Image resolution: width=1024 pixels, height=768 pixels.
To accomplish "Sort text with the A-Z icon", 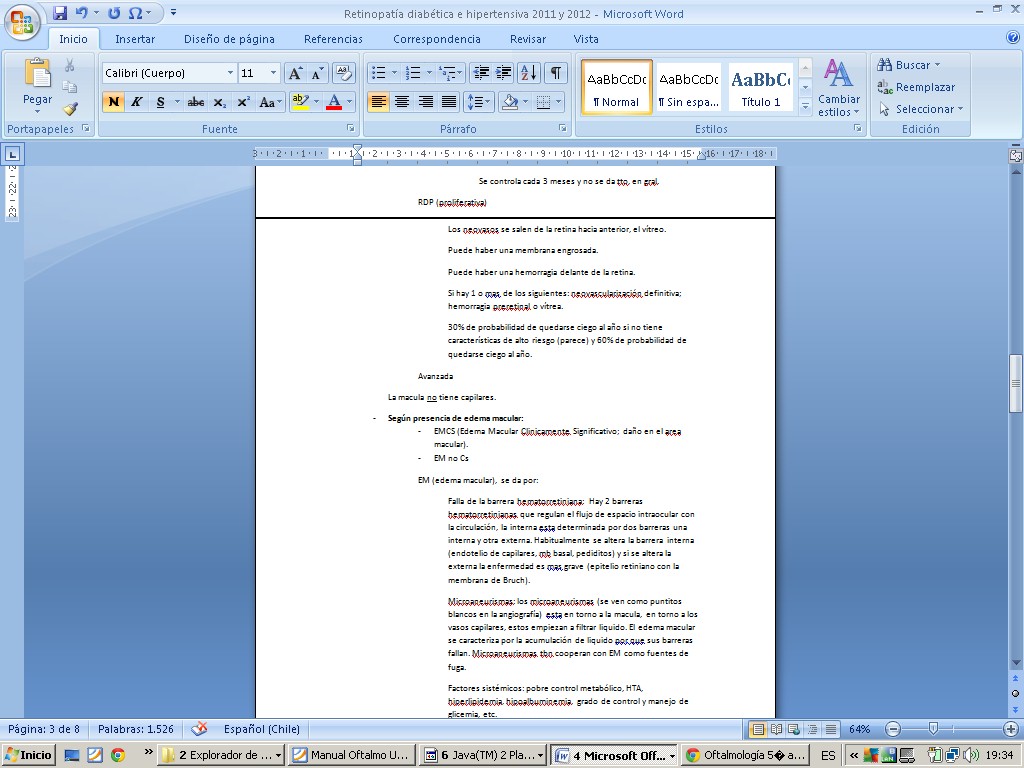I will (529, 73).
